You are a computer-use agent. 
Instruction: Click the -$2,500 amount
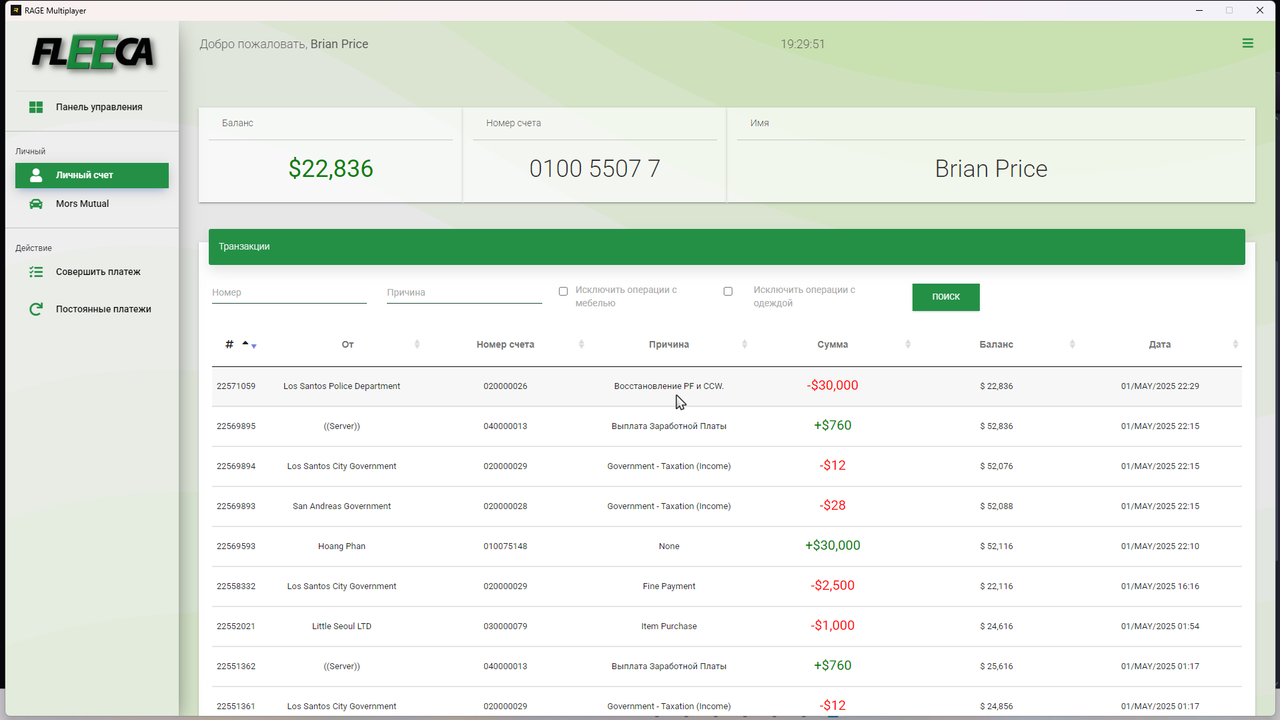point(832,586)
